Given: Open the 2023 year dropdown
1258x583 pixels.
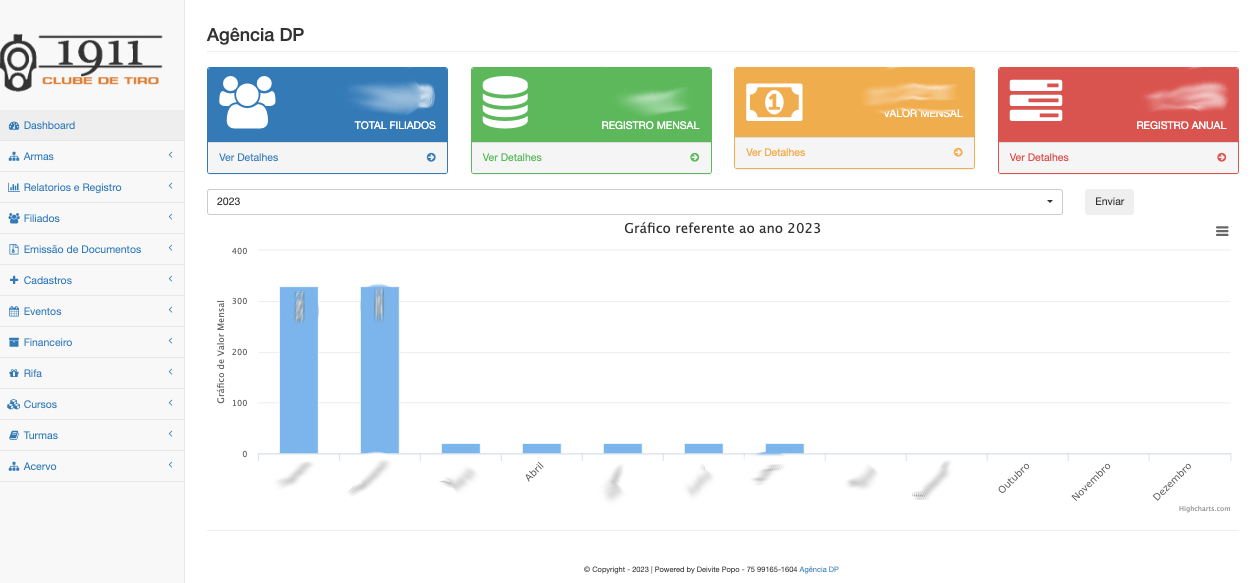Looking at the screenshot, I should click(634, 201).
